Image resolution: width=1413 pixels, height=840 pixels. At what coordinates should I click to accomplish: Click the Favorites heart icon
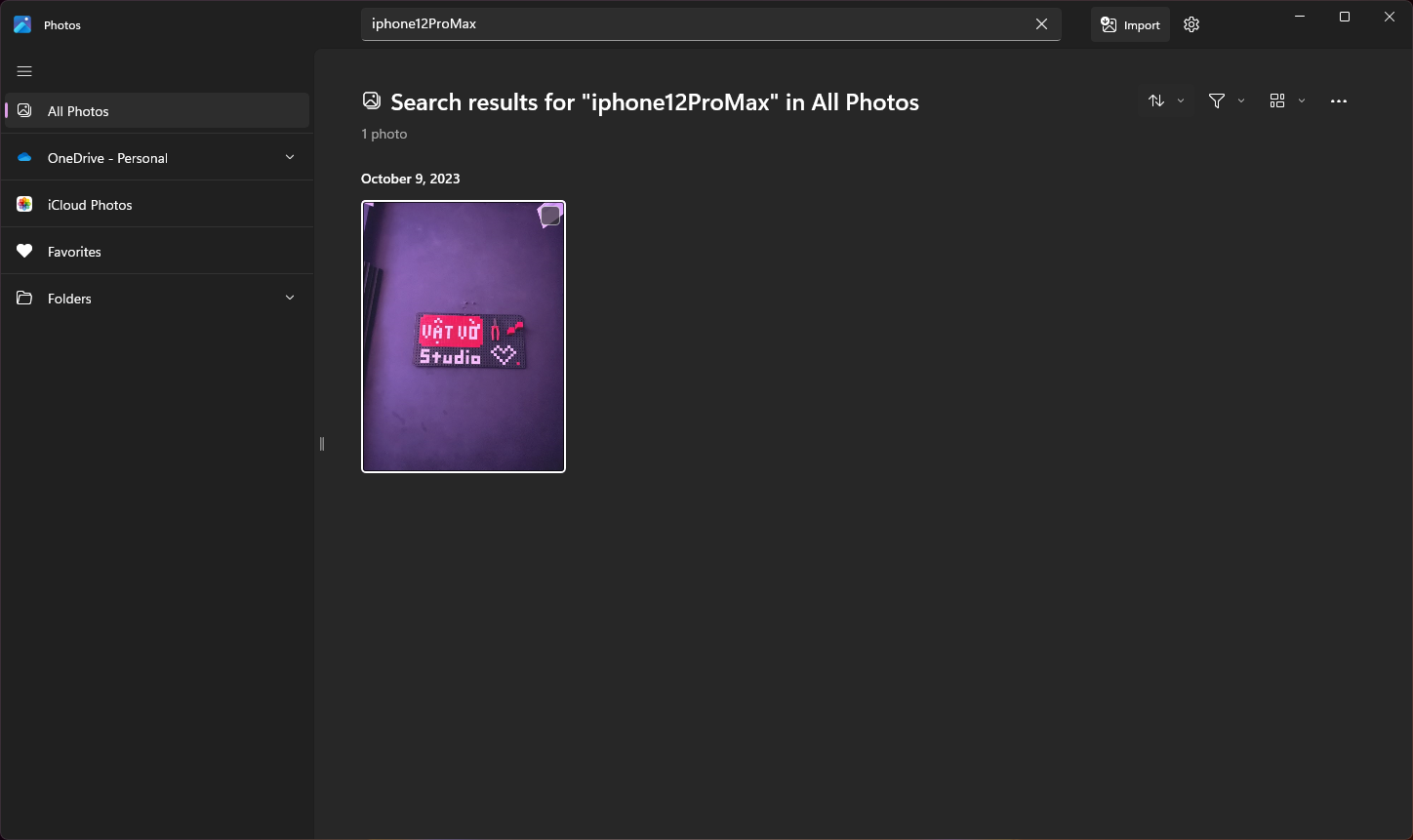coord(24,252)
